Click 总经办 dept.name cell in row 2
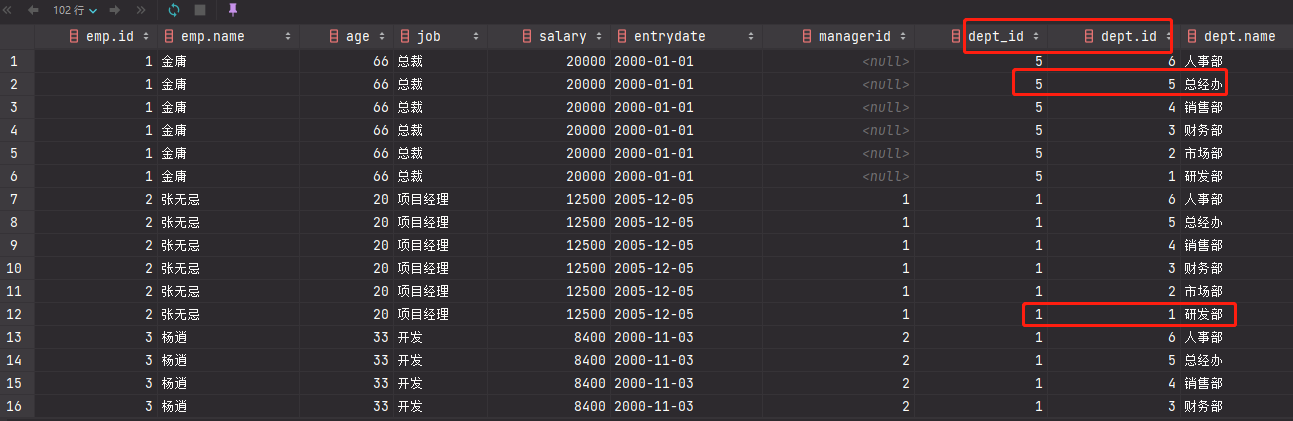This screenshot has height=421, width=1293. tap(1236, 84)
